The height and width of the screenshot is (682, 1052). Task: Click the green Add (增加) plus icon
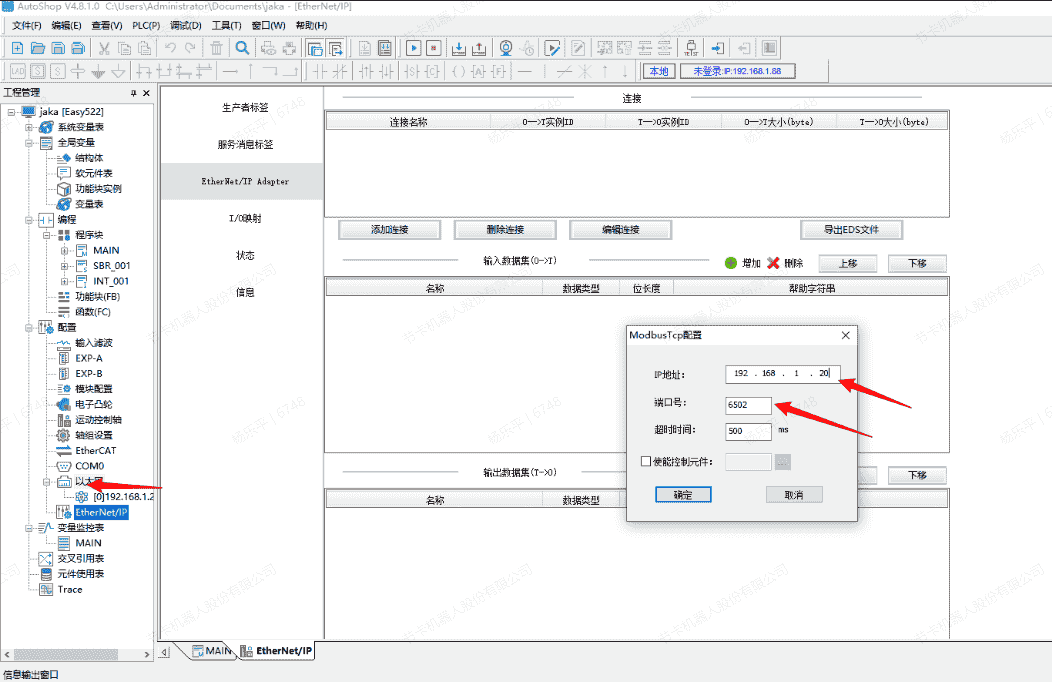[x=731, y=263]
